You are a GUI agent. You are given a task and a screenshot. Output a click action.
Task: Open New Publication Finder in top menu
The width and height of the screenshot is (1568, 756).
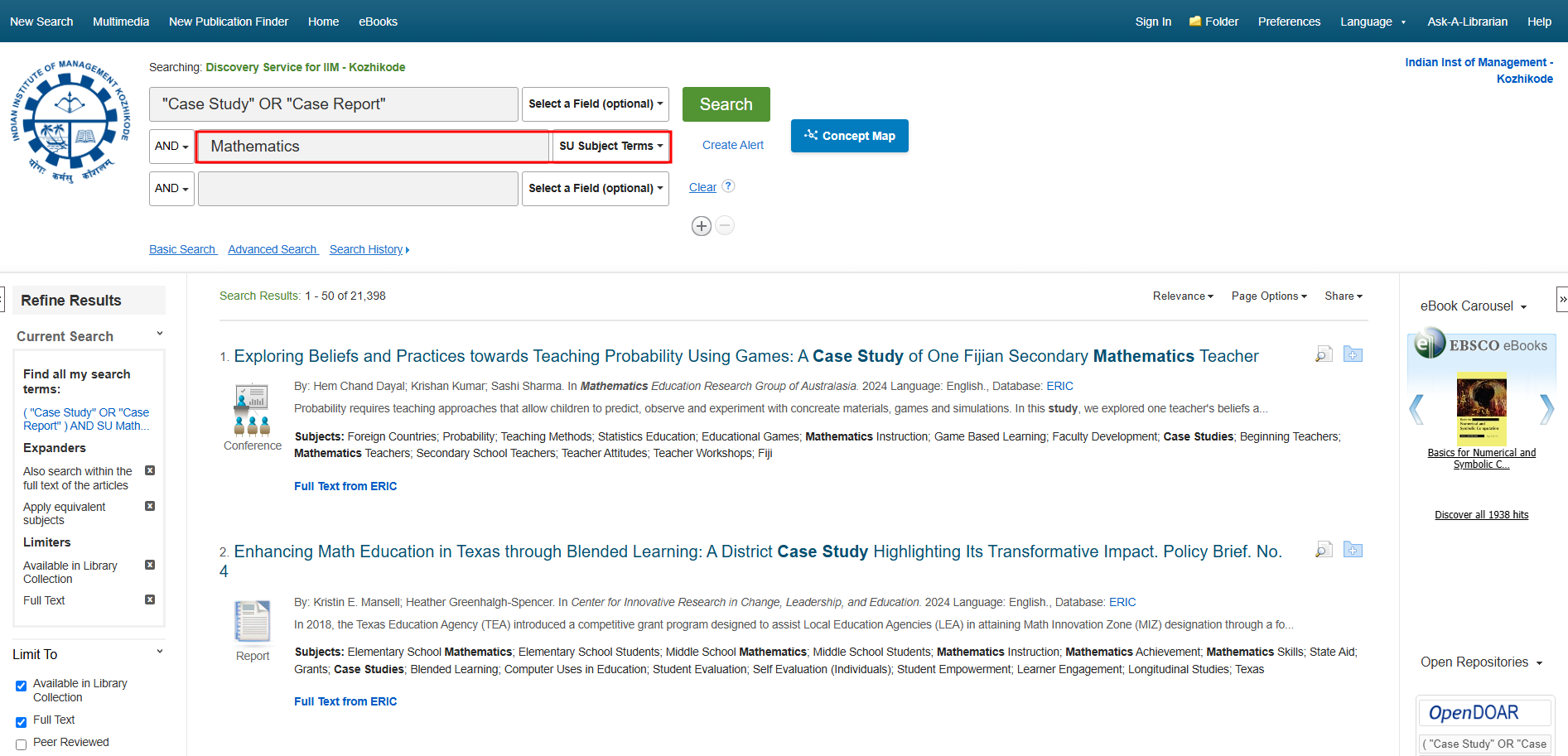click(229, 22)
